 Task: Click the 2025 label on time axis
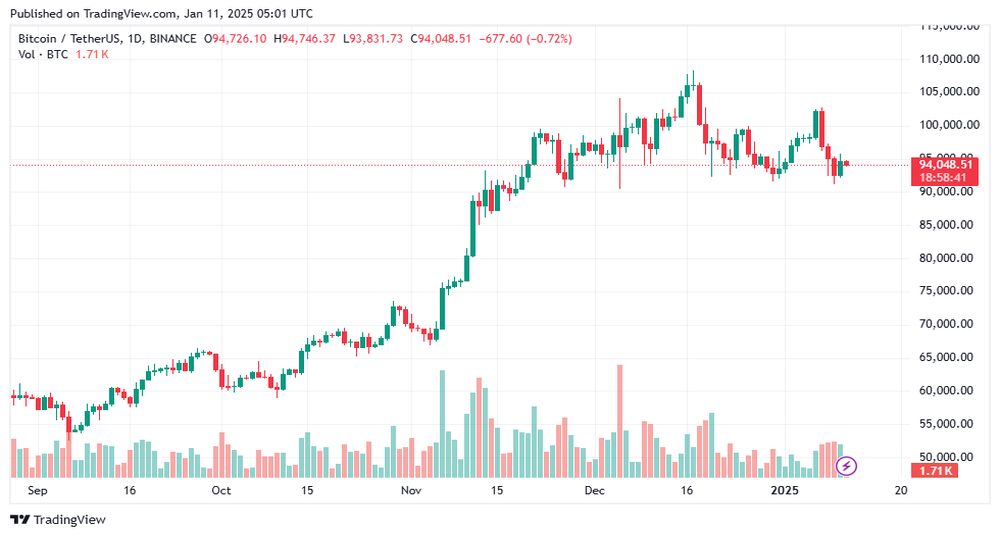tap(784, 491)
